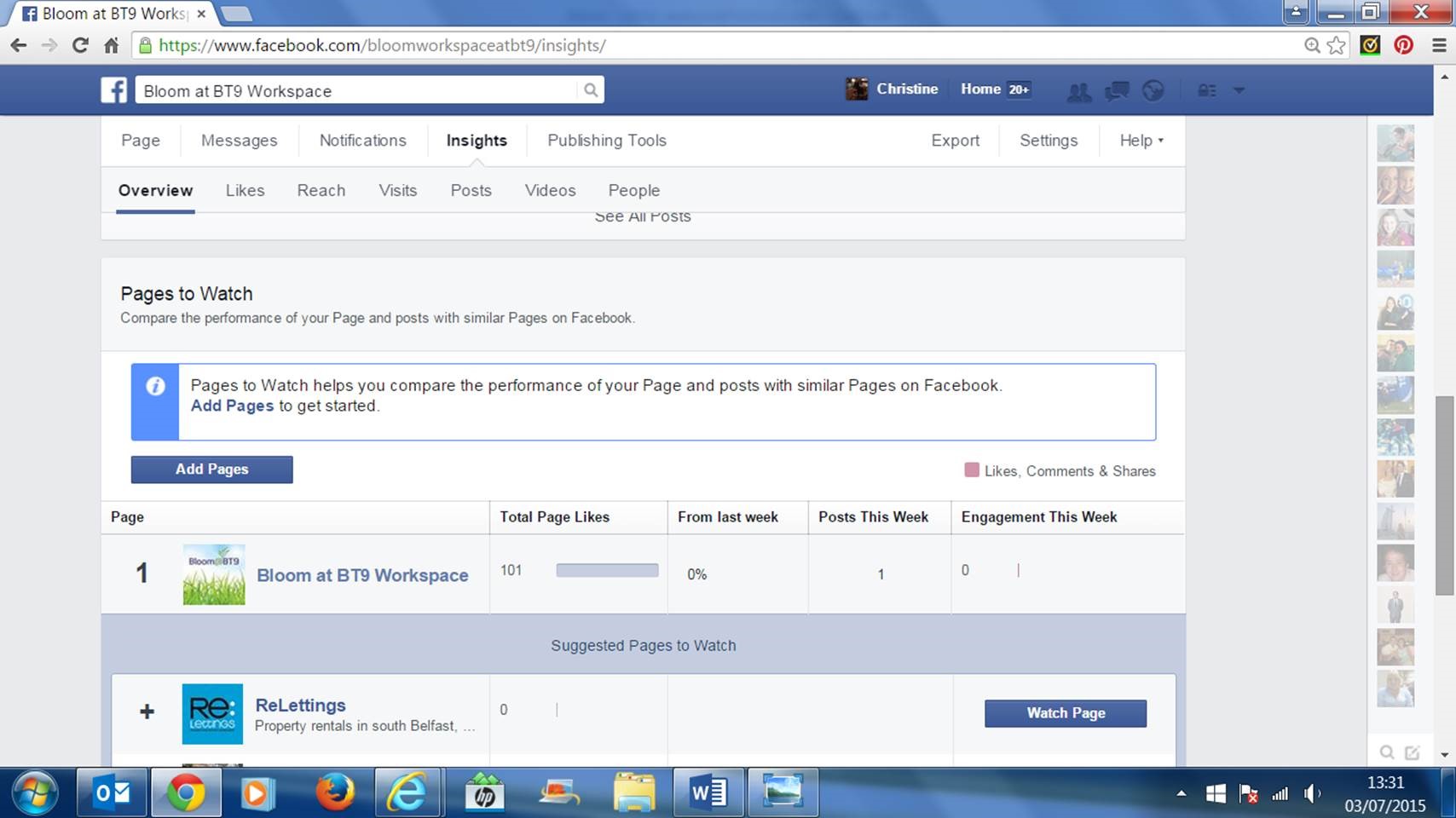Screen dimensions: 1456x818
Task: Click the Likes, Comments & Shares pink swatch
Action: [x=971, y=470]
